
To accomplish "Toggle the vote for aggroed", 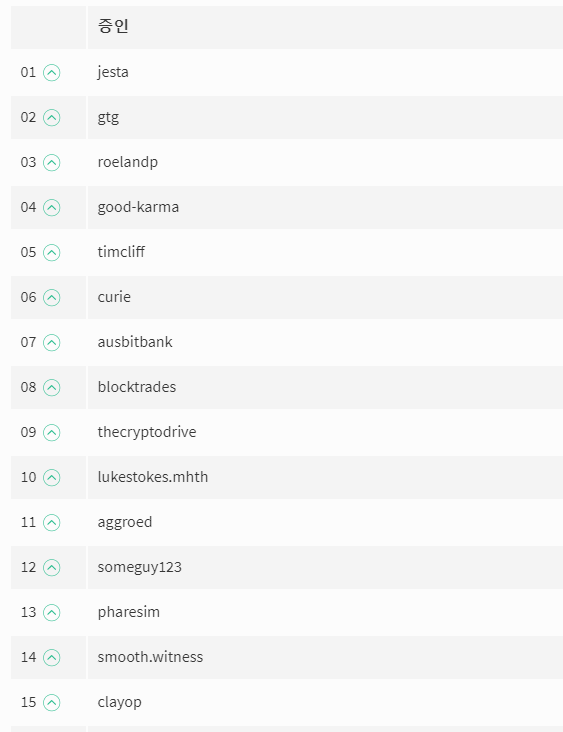I will [51, 522].
